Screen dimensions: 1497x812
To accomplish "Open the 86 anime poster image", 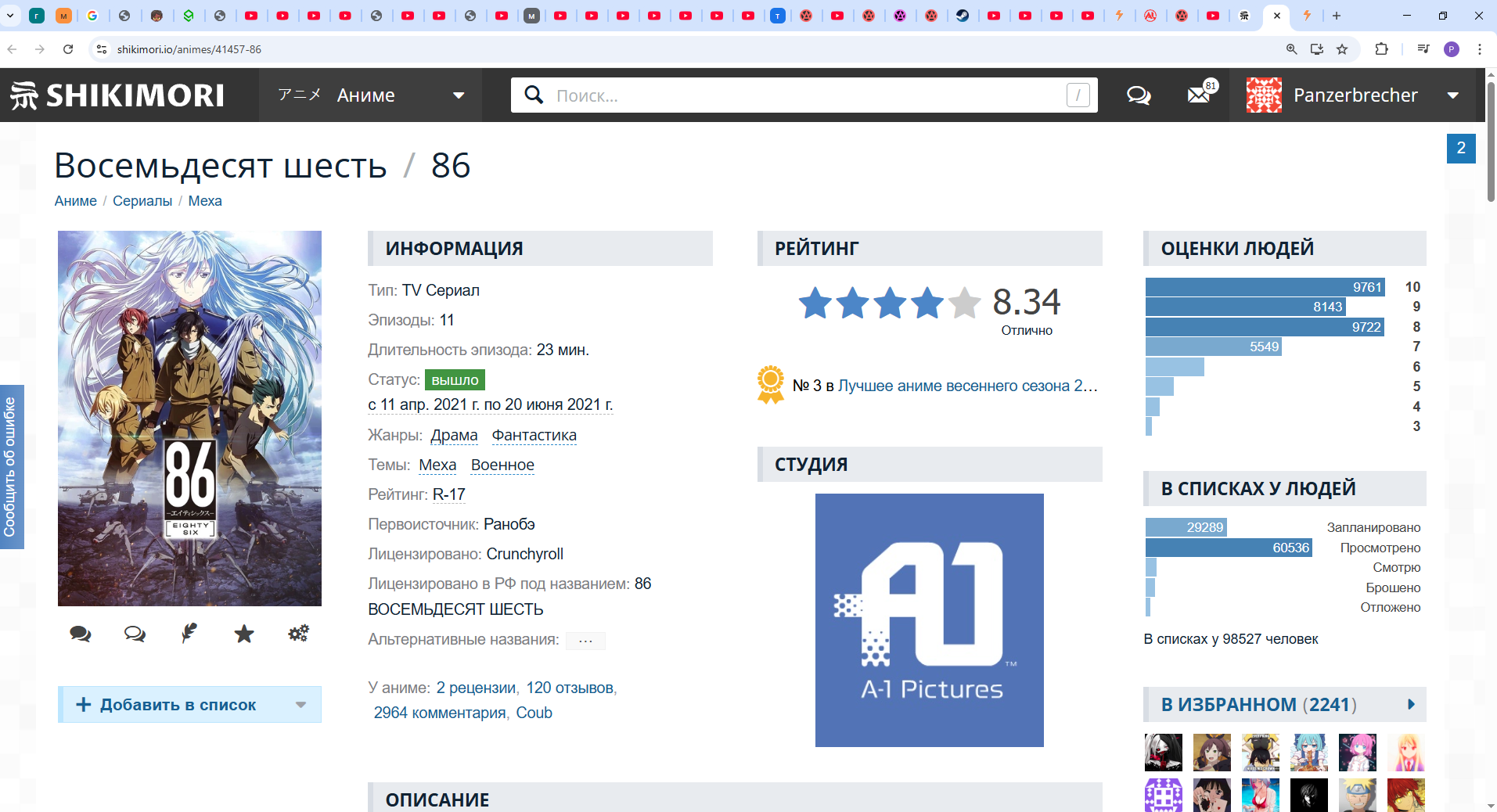I will pyautogui.click(x=189, y=419).
